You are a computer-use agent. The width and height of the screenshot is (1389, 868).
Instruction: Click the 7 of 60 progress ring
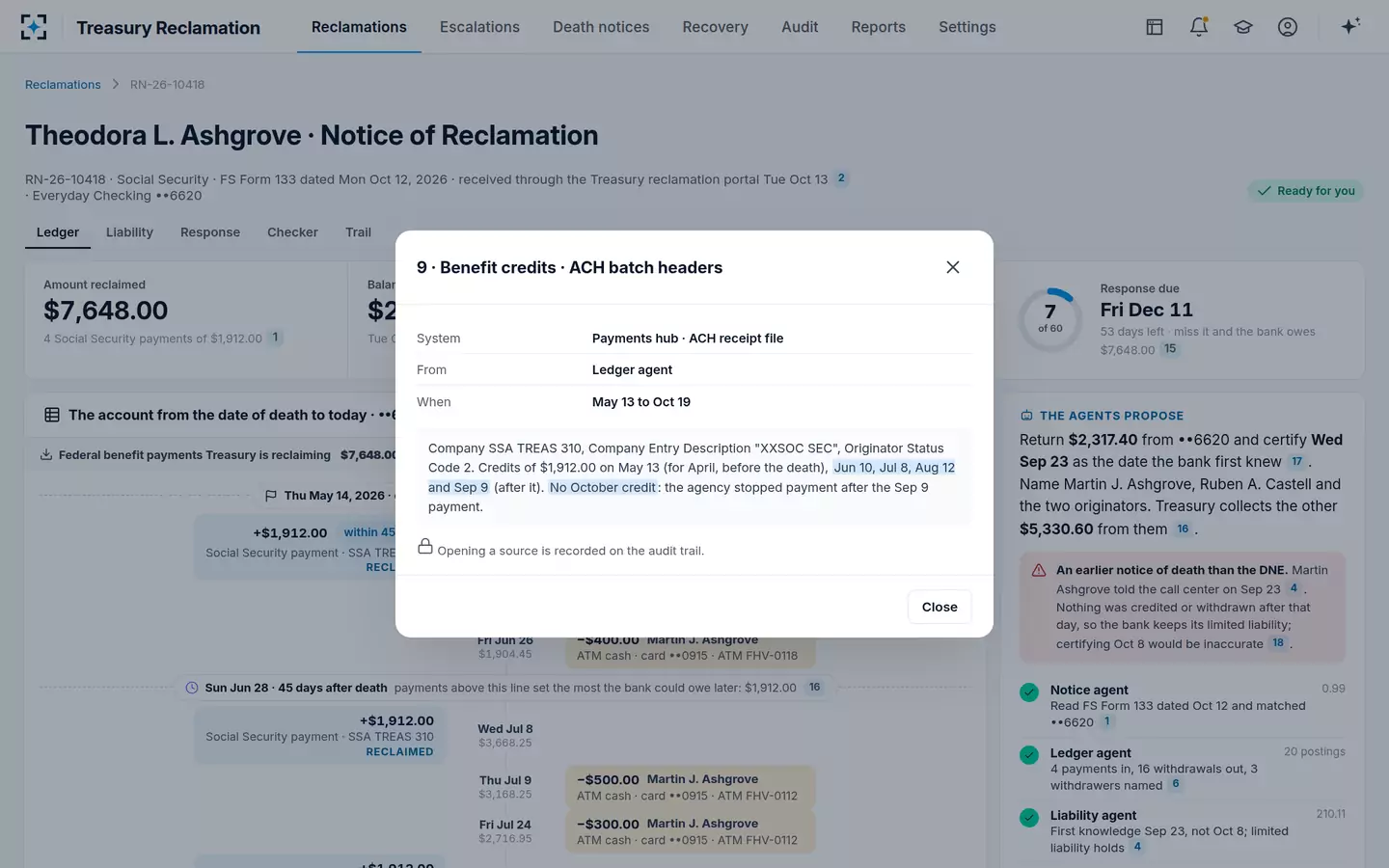pyautogui.click(x=1050, y=319)
